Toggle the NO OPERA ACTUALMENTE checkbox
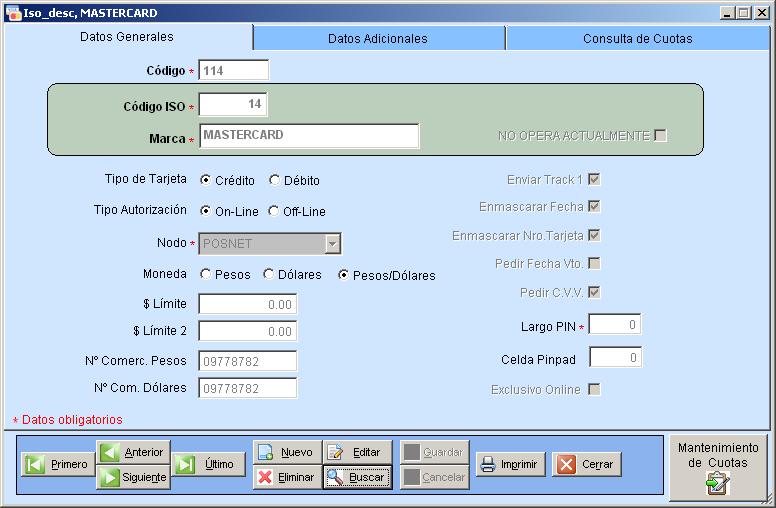Image resolution: width=776 pixels, height=508 pixels. tap(660, 136)
